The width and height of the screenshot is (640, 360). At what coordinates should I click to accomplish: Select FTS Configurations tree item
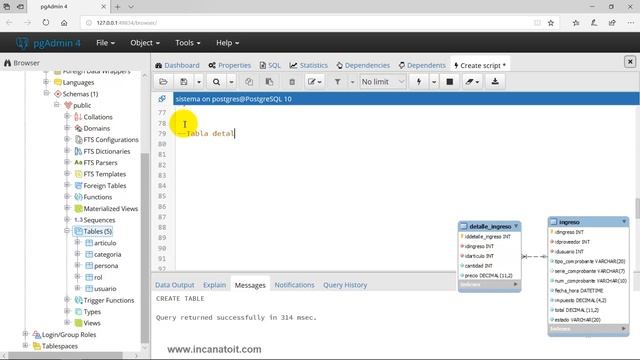[x=111, y=140]
